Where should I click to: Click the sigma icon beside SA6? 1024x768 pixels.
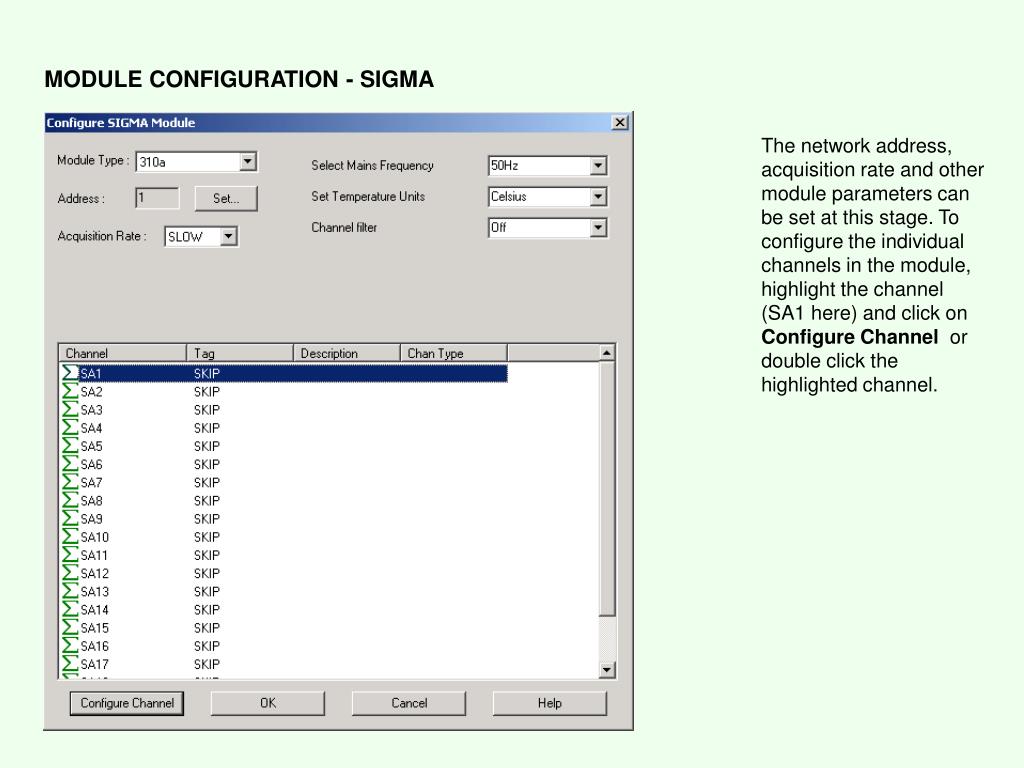tap(70, 464)
